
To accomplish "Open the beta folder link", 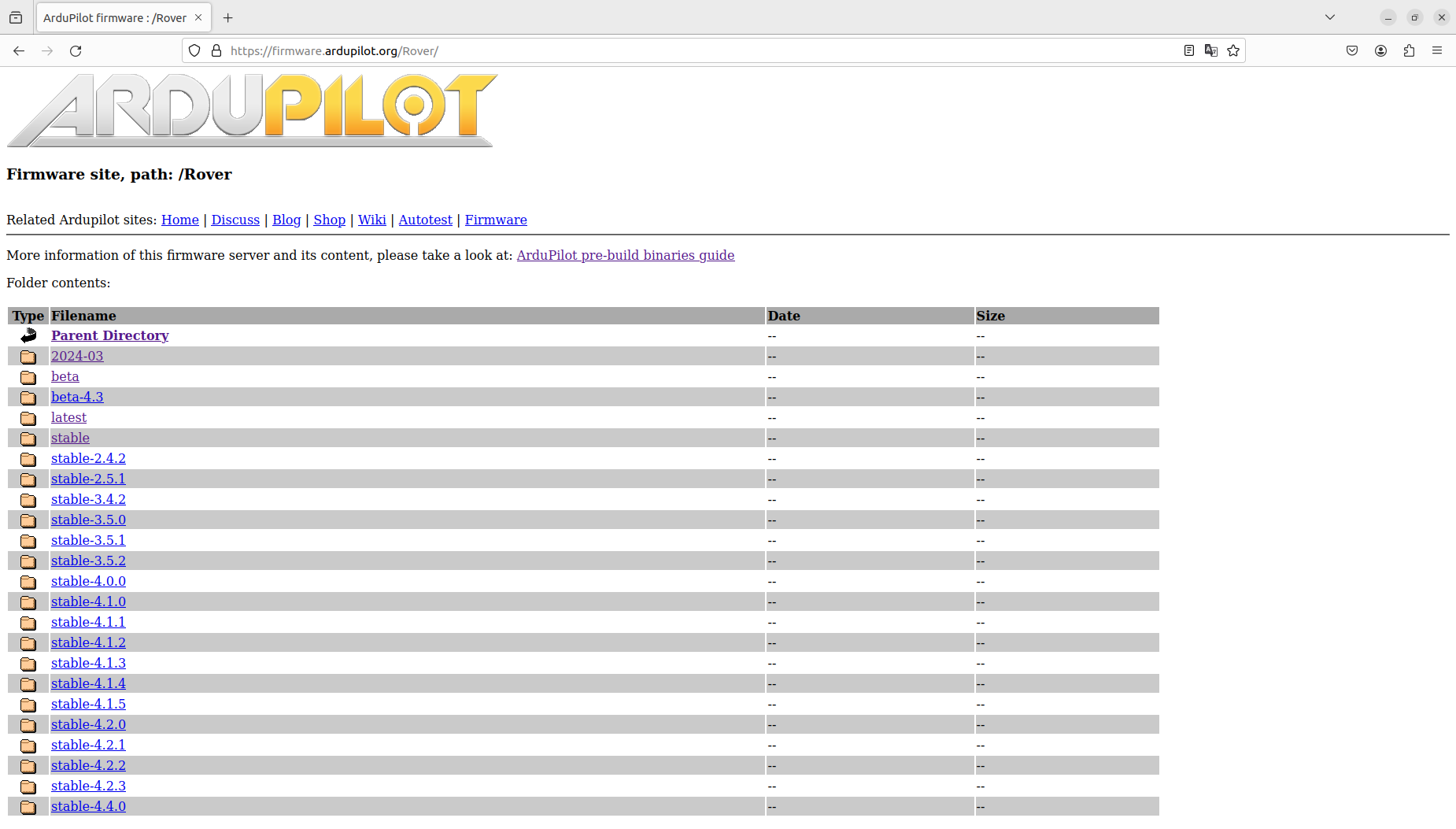I will [x=65, y=376].
